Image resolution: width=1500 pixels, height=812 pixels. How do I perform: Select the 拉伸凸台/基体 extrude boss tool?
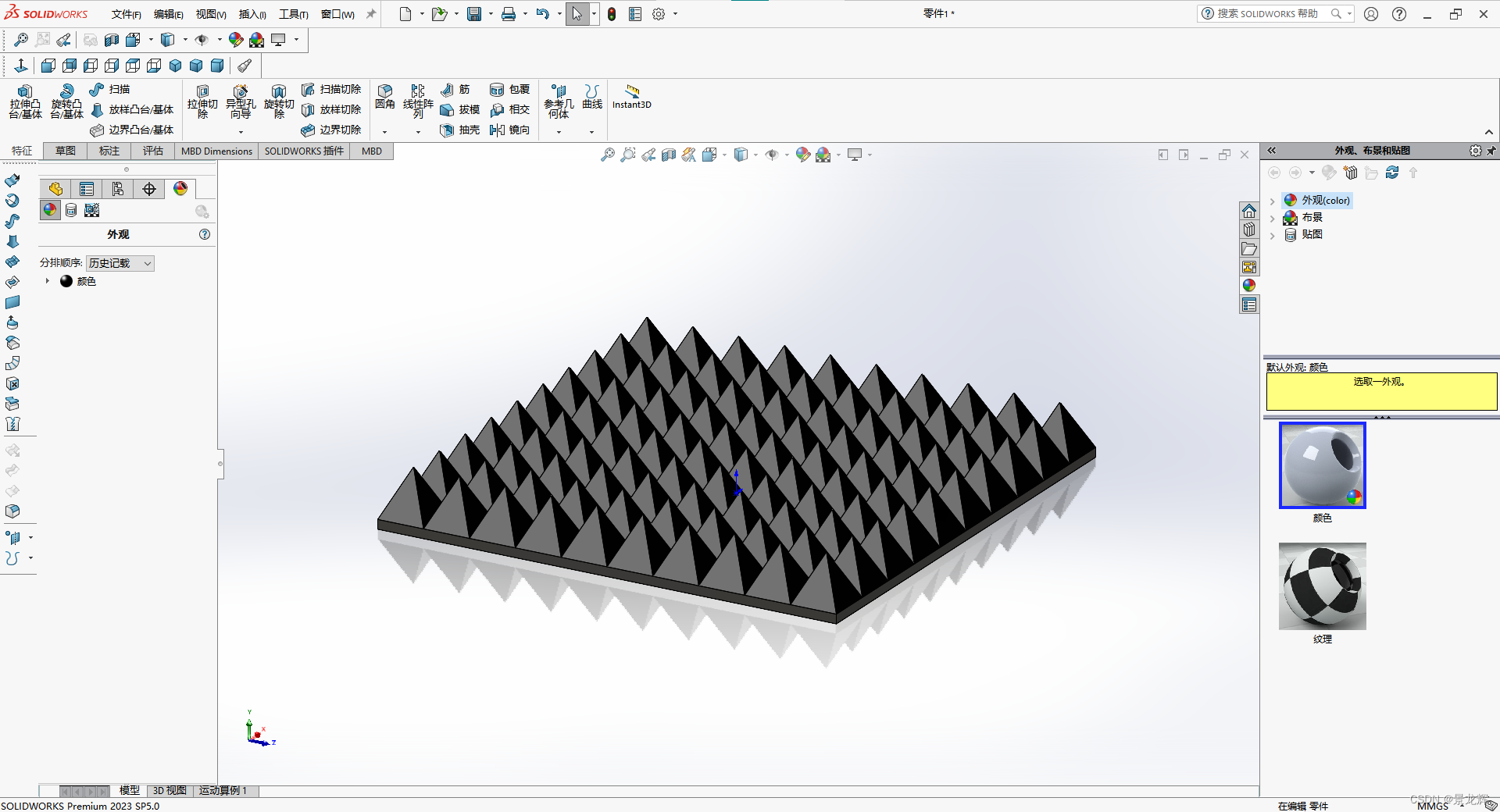point(24,105)
